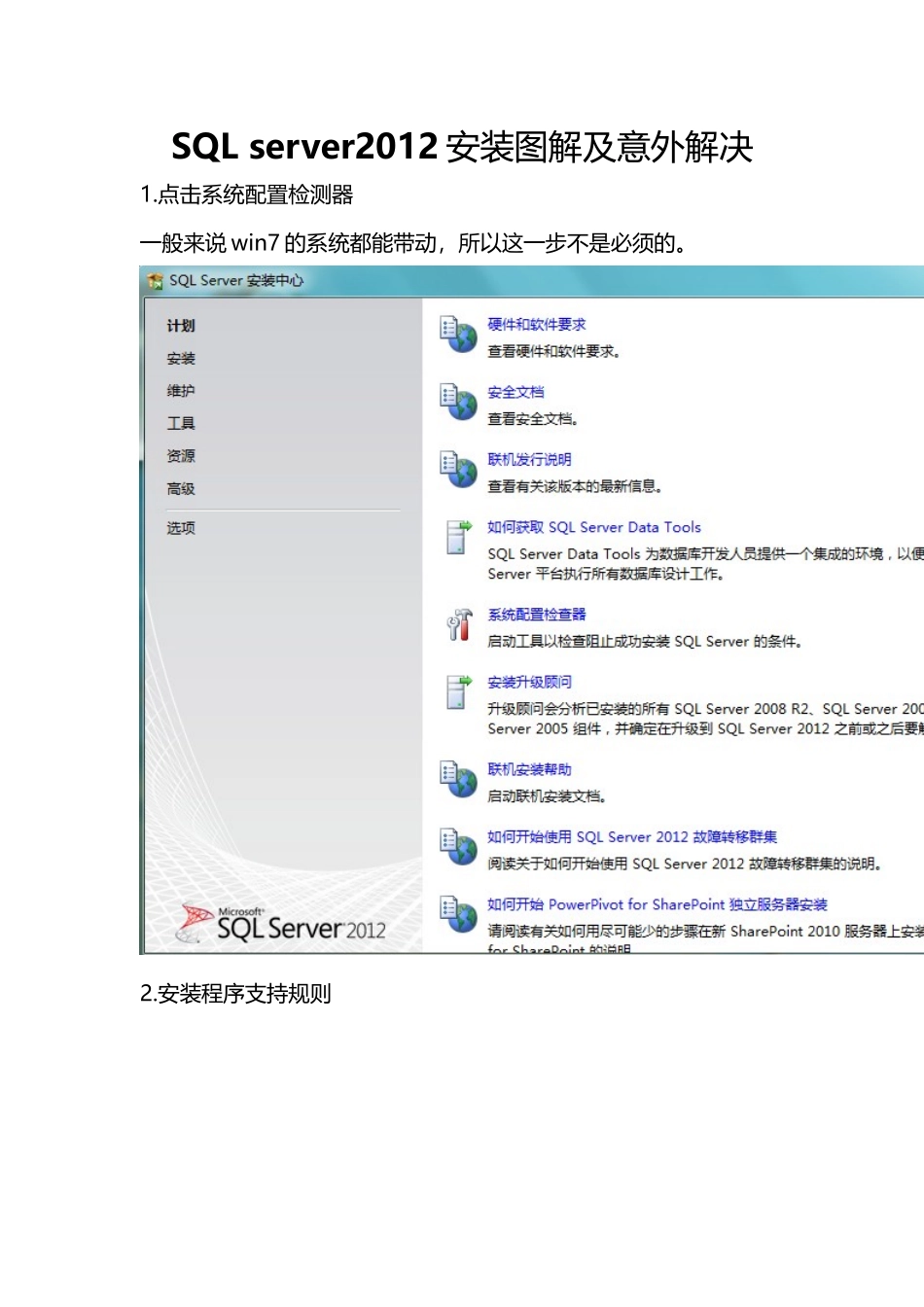Open the 维护 sidebar section

(x=181, y=391)
